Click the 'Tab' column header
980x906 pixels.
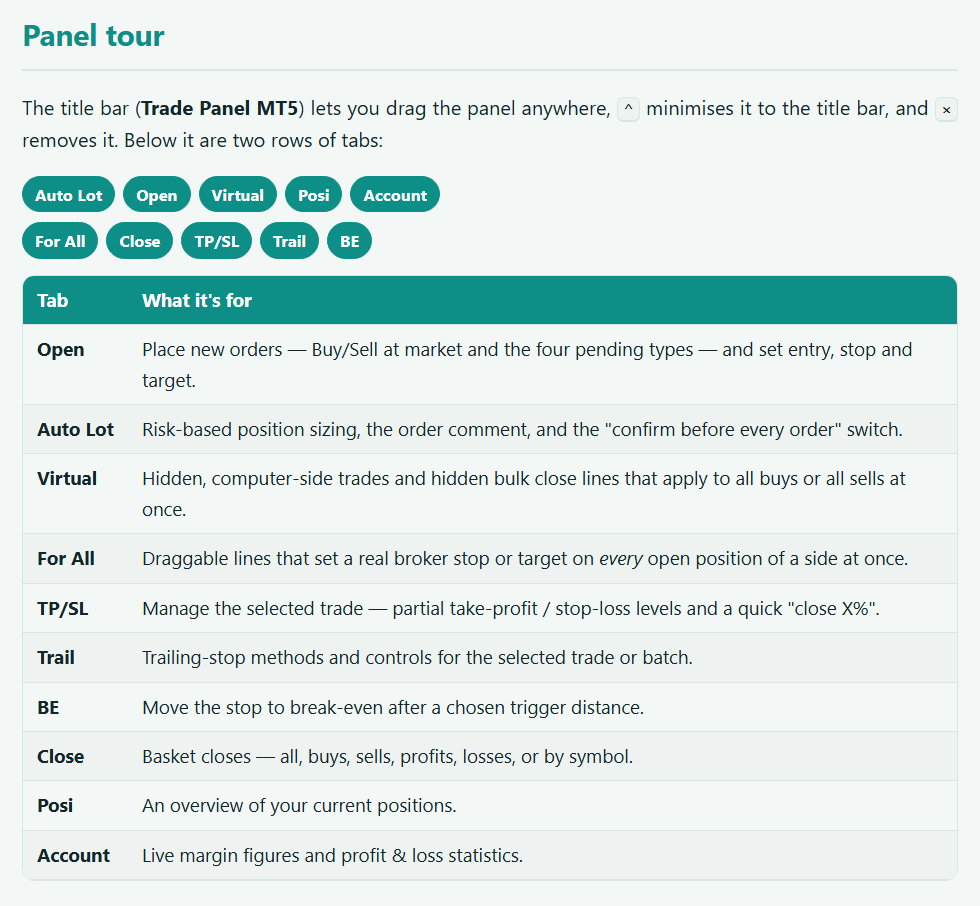click(52, 301)
